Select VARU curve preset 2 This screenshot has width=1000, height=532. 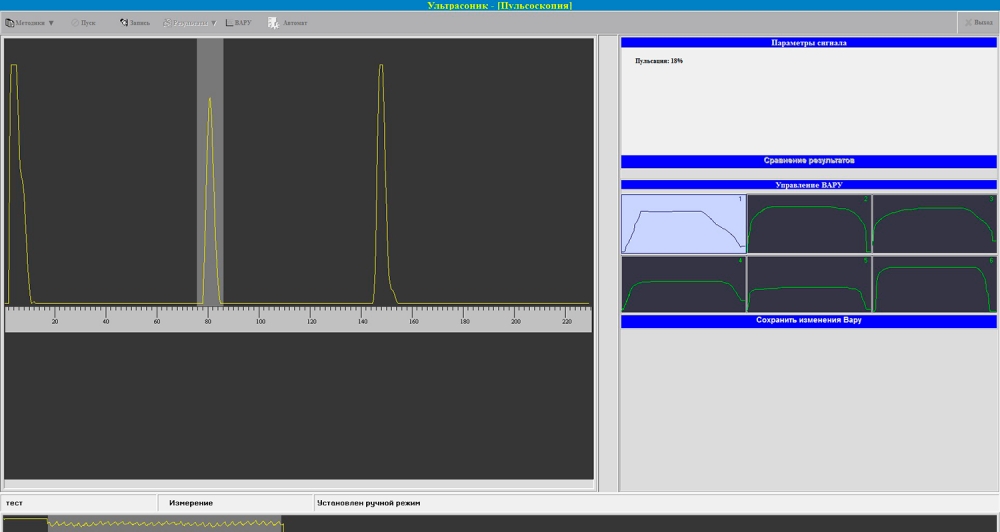(x=809, y=224)
